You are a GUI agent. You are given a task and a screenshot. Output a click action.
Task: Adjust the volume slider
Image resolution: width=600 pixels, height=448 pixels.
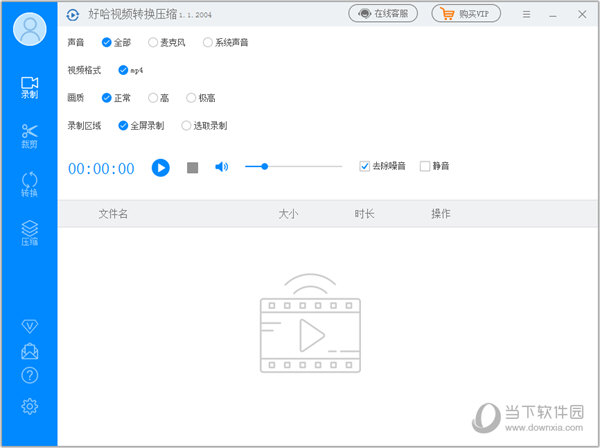(x=264, y=167)
